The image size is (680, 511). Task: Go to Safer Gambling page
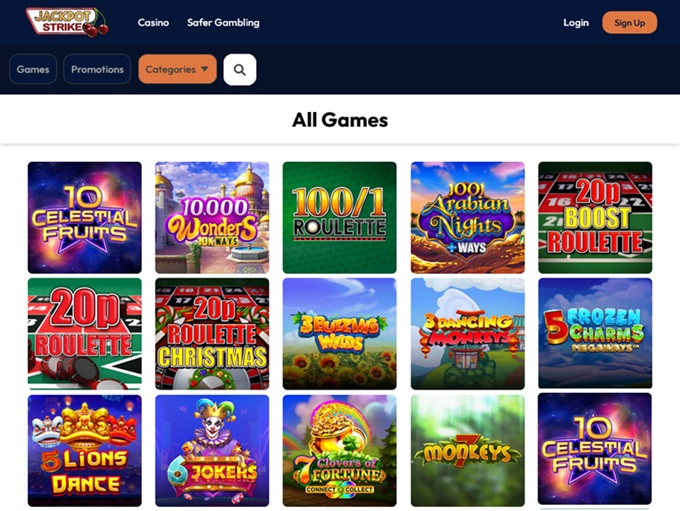click(223, 23)
